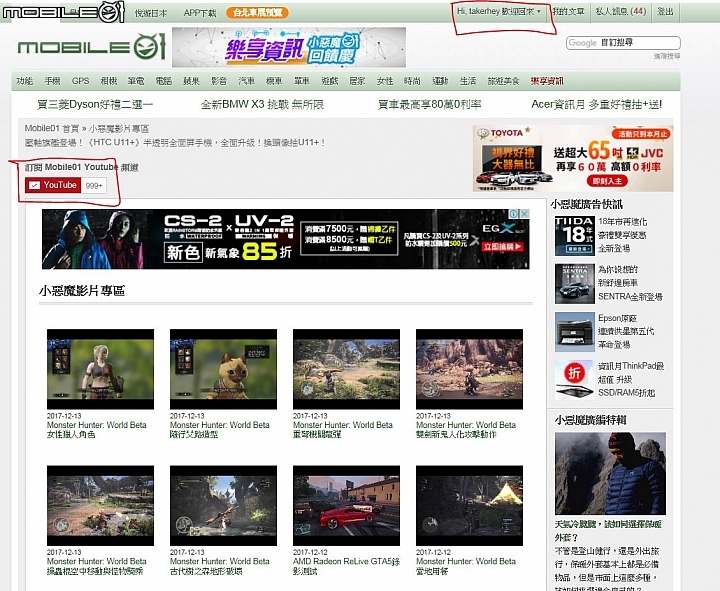The image size is (720, 591).
Task: Select red 樂享資訊 in the navigation bar
Action: pos(547,81)
